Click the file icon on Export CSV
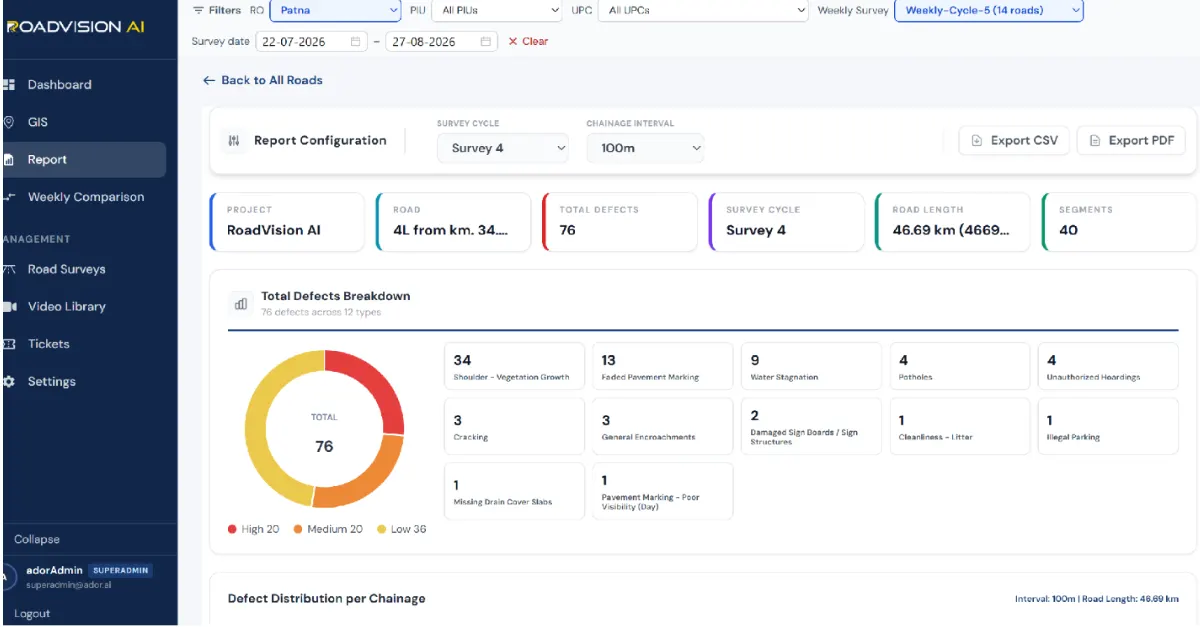 977,141
